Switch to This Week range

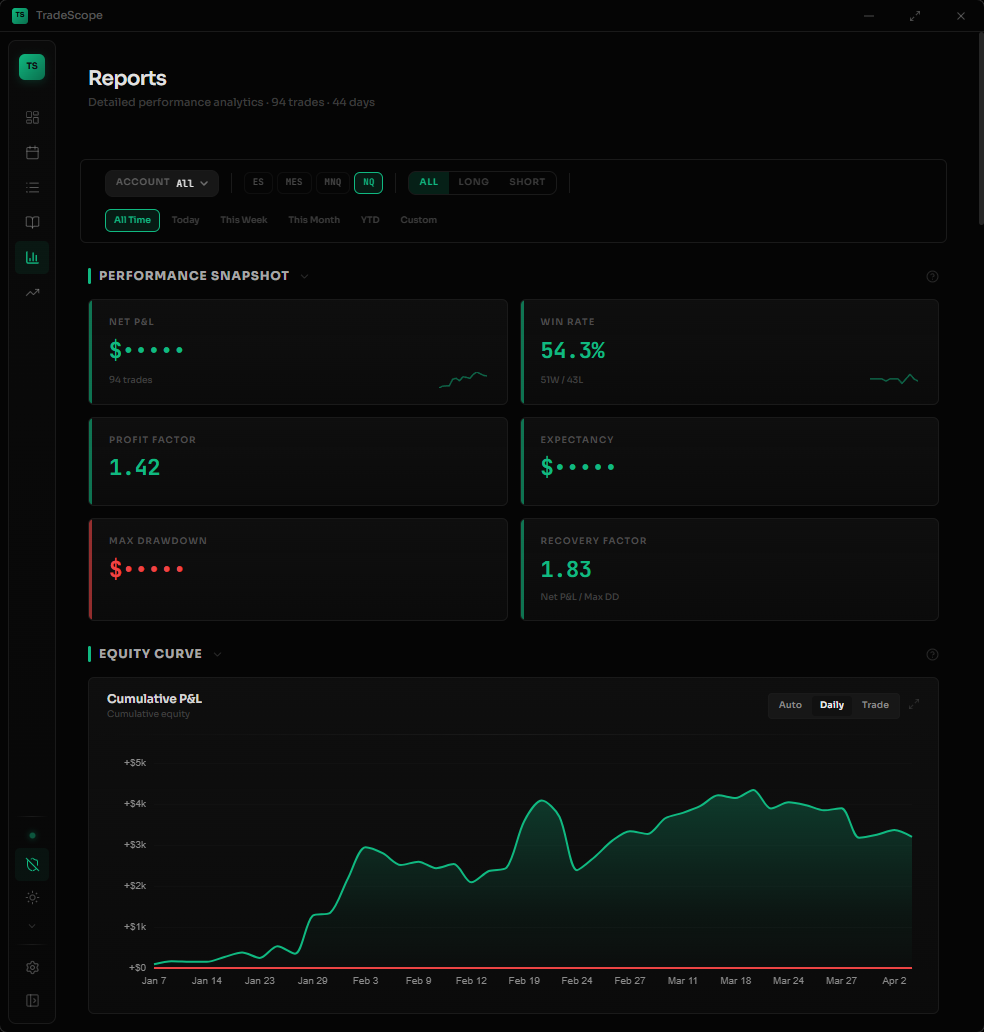(244, 220)
